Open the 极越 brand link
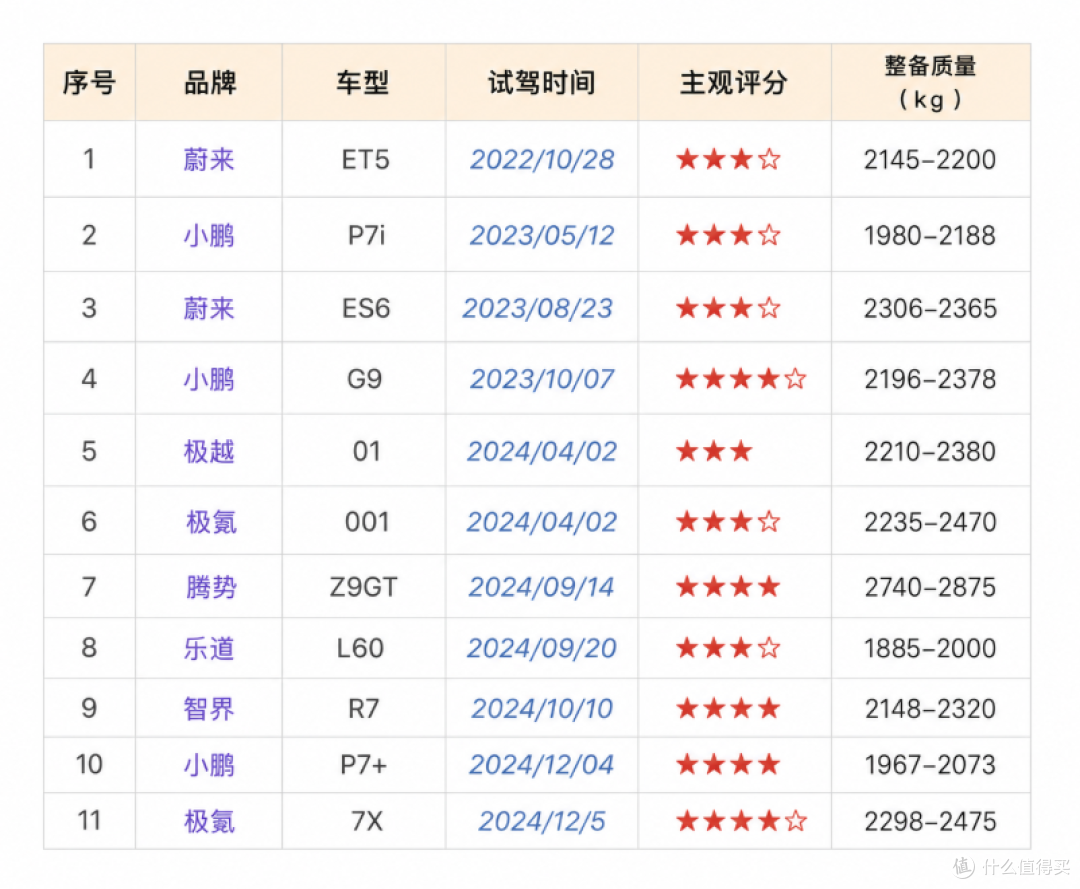The image size is (1080, 889). [209, 452]
